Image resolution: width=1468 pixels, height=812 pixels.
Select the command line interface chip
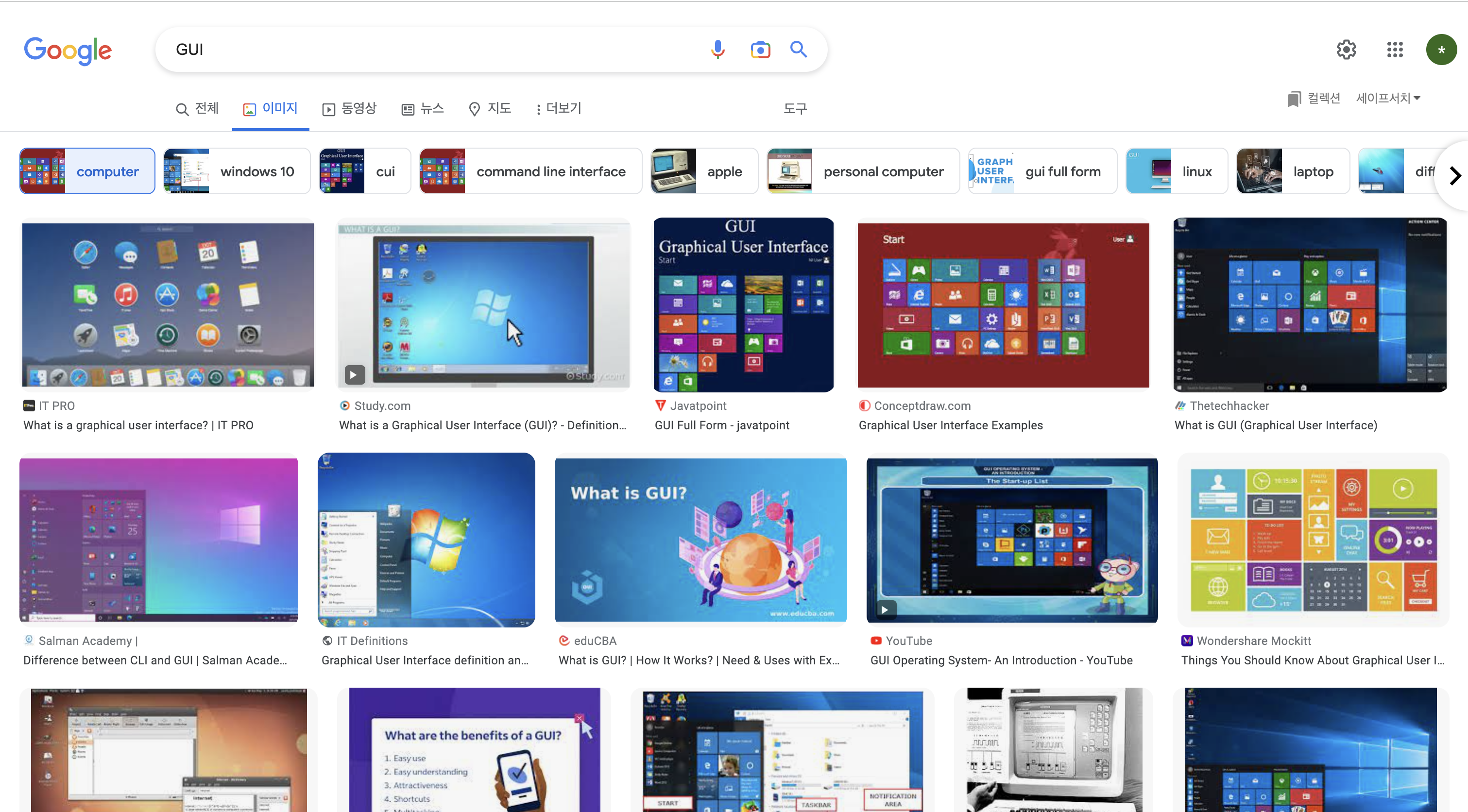pos(530,171)
